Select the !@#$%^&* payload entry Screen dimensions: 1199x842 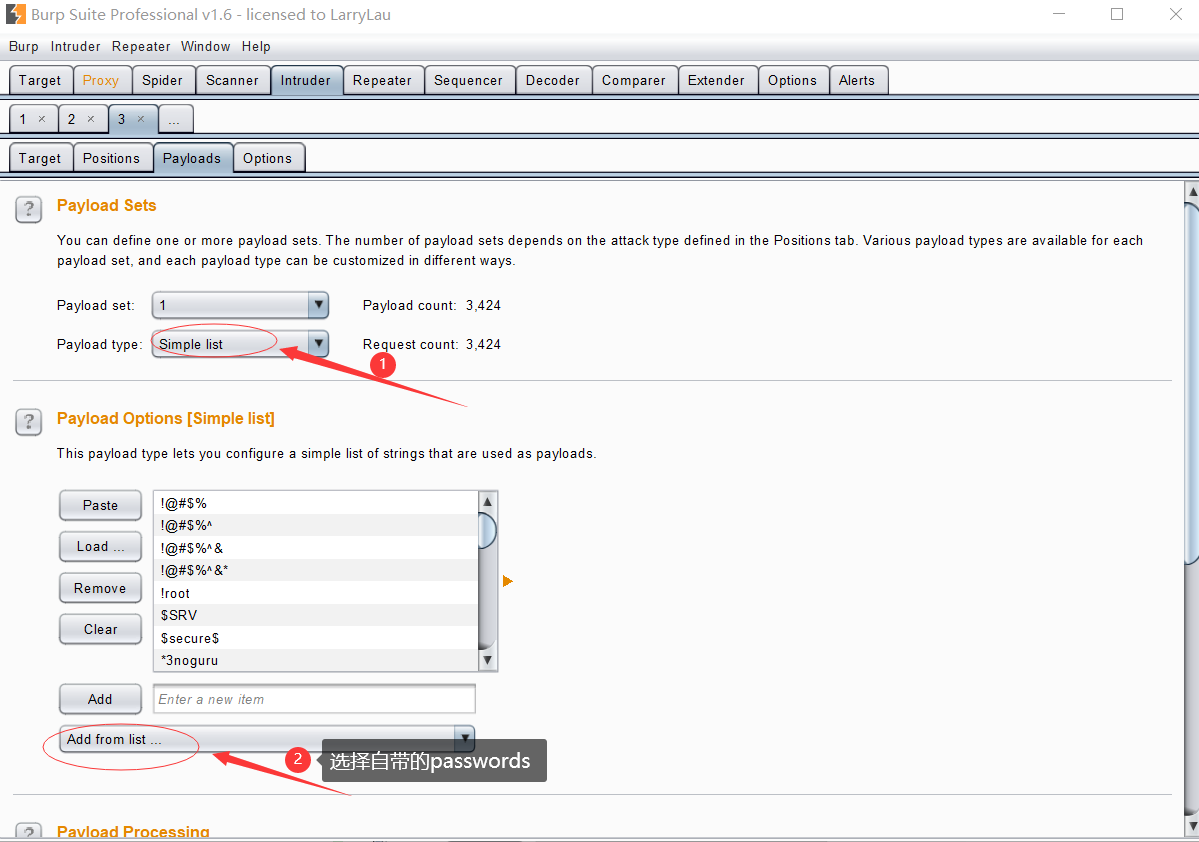[x=316, y=571]
